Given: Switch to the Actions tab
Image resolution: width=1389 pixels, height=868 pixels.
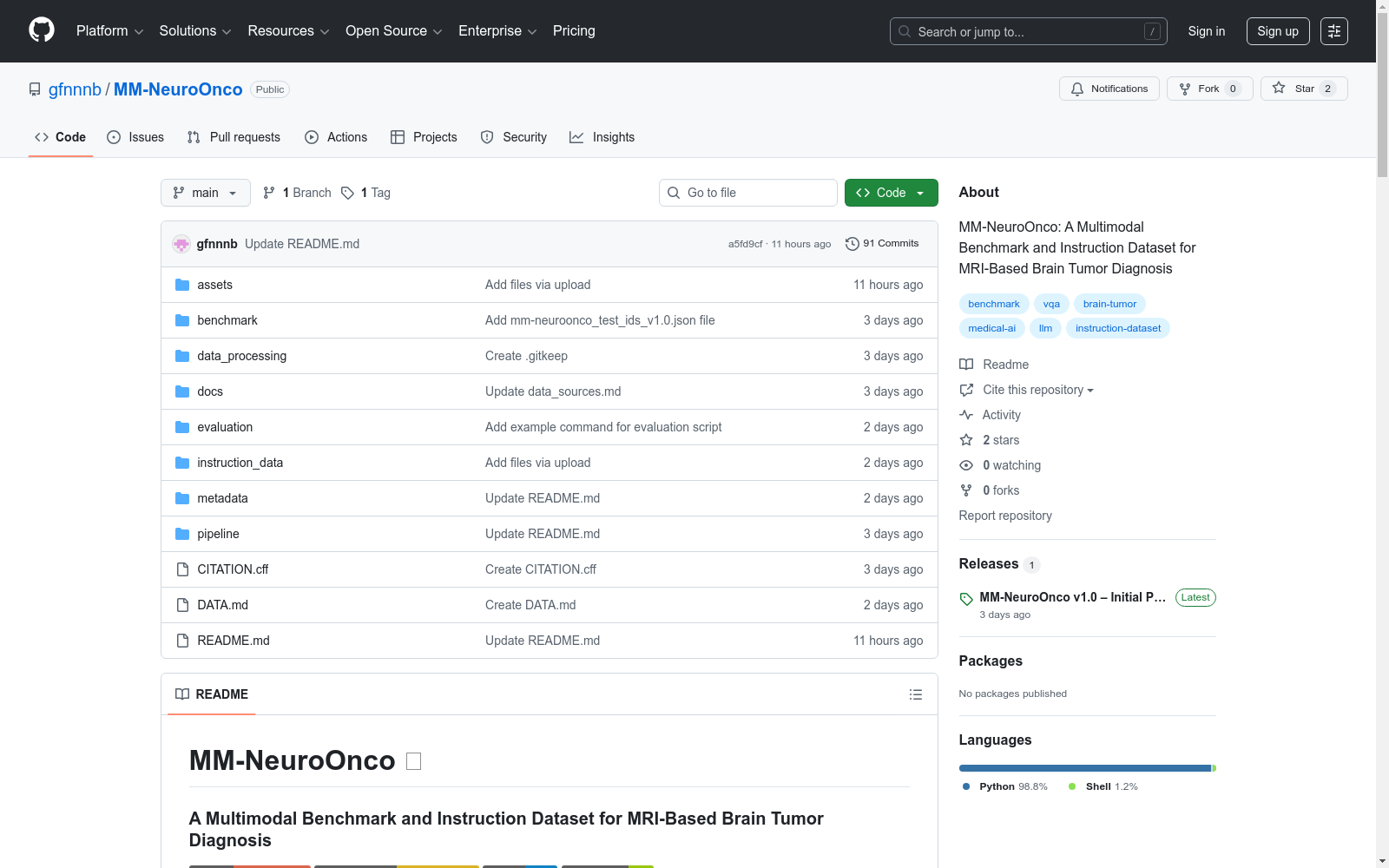Looking at the screenshot, I should [336, 137].
